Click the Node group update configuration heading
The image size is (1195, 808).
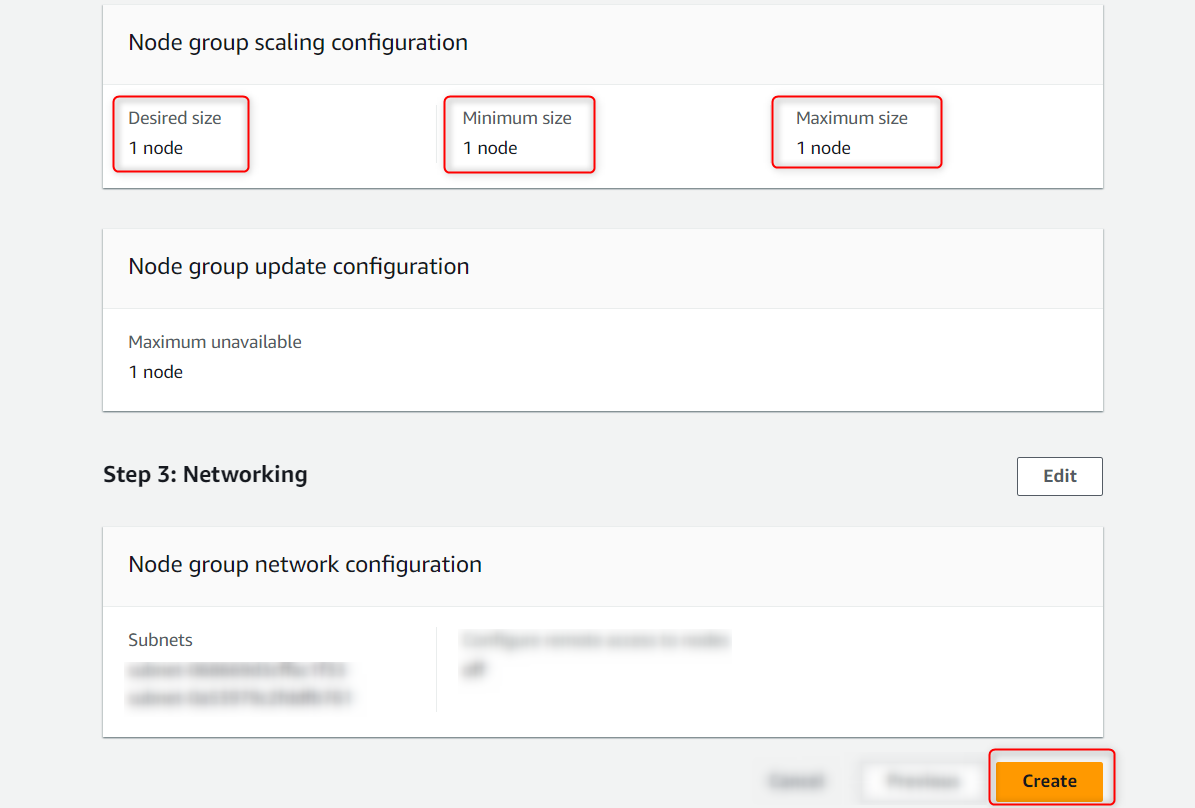click(299, 267)
